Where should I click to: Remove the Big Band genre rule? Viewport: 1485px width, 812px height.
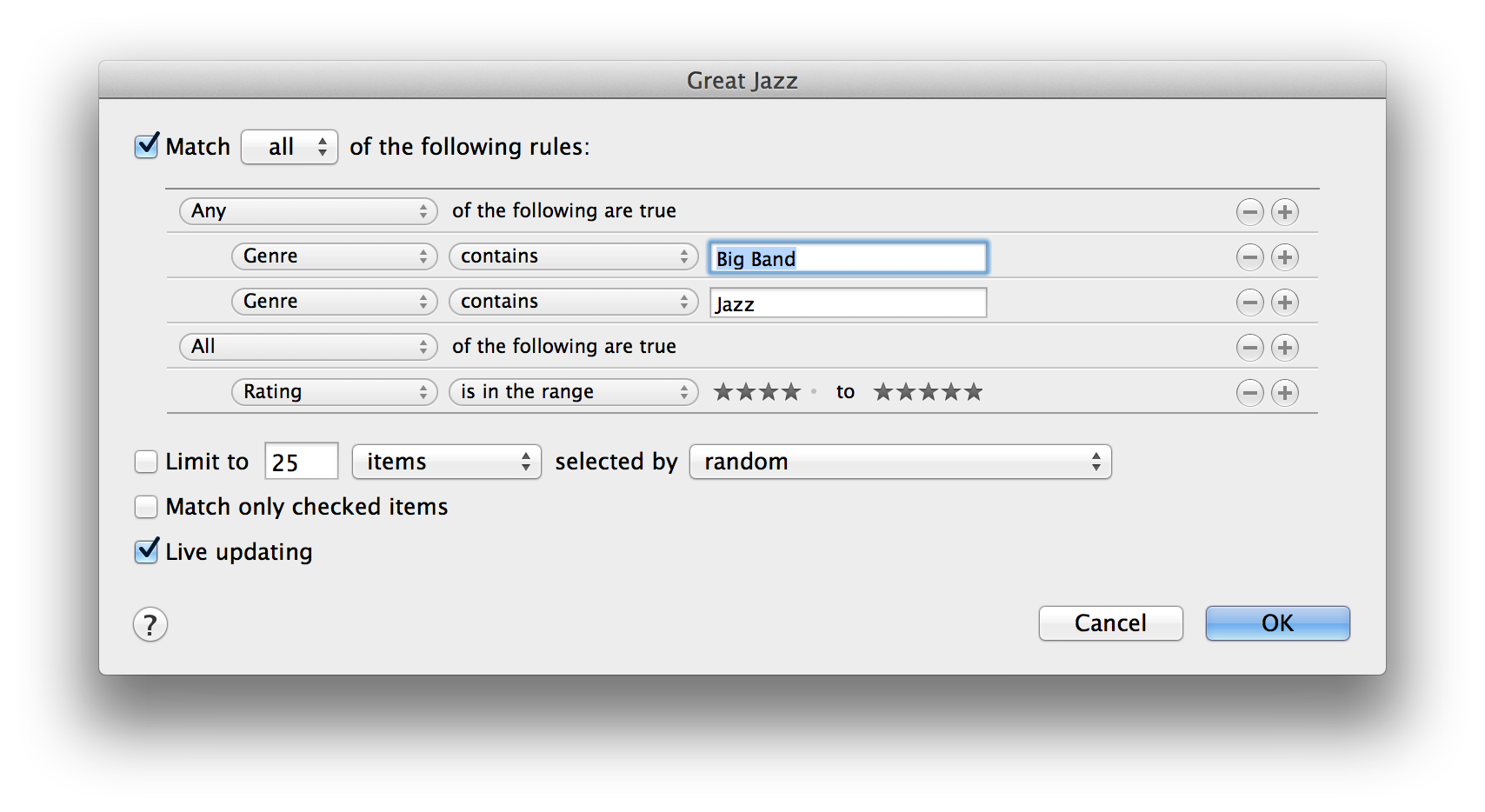click(1249, 257)
